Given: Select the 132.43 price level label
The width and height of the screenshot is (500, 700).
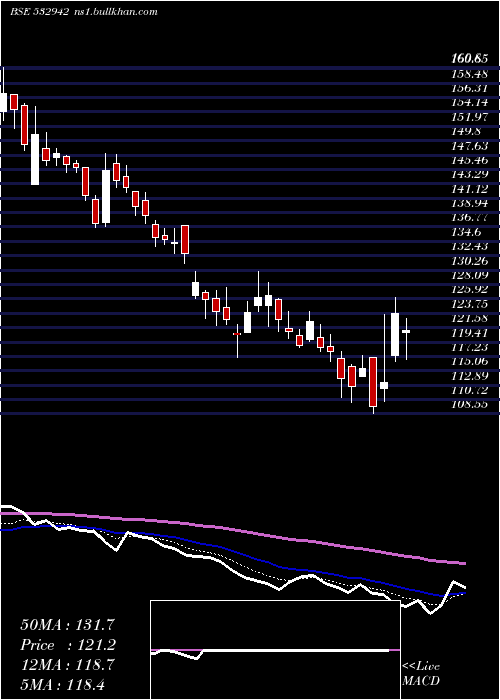Looking at the screenshot, I should pyautogui.click(x=469, y=247).
